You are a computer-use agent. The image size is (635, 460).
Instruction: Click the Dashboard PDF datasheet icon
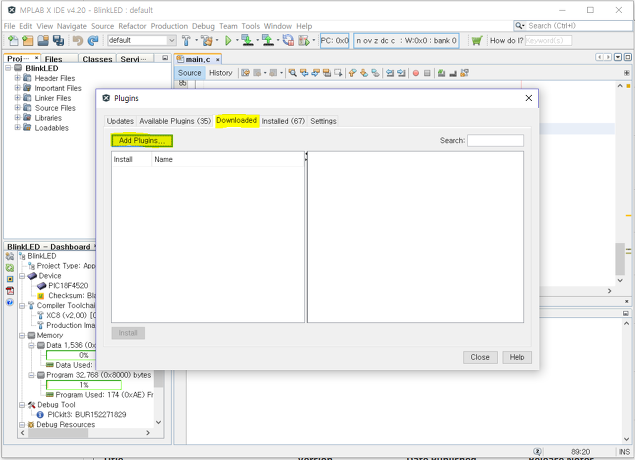(x=10, y=291)
